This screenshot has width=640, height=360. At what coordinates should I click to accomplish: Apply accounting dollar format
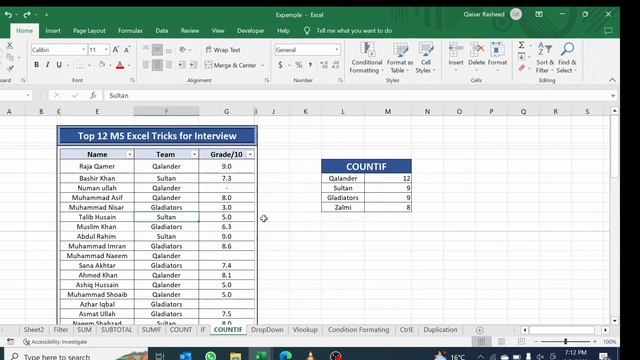pyautogui.click(x=280, y=65)
